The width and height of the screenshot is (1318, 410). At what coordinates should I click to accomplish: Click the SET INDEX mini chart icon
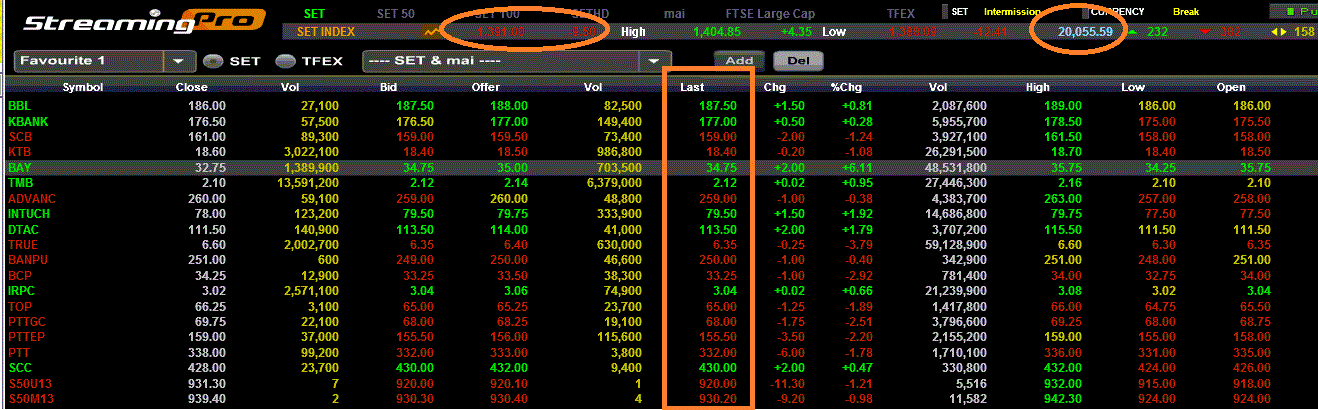click(x=434, y=32)
